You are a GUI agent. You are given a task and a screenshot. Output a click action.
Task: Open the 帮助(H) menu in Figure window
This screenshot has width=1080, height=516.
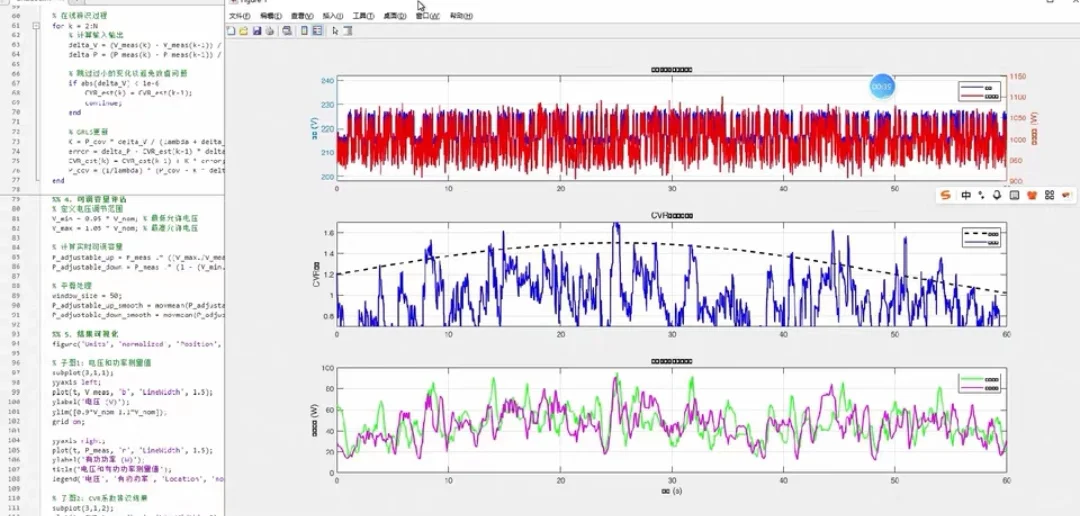(x=461, y=16)
